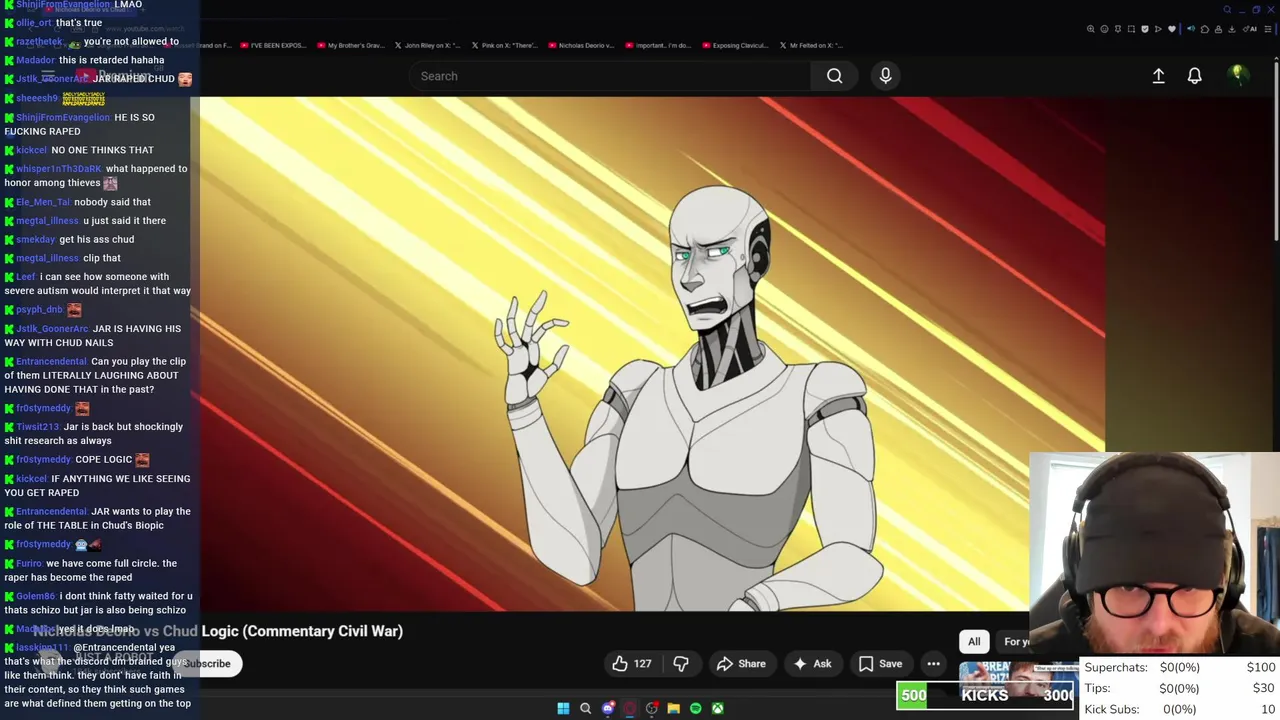Switch to the "Nicholas Deorio v..." tab
The image size is (1280, 720).
coord(583,45)
